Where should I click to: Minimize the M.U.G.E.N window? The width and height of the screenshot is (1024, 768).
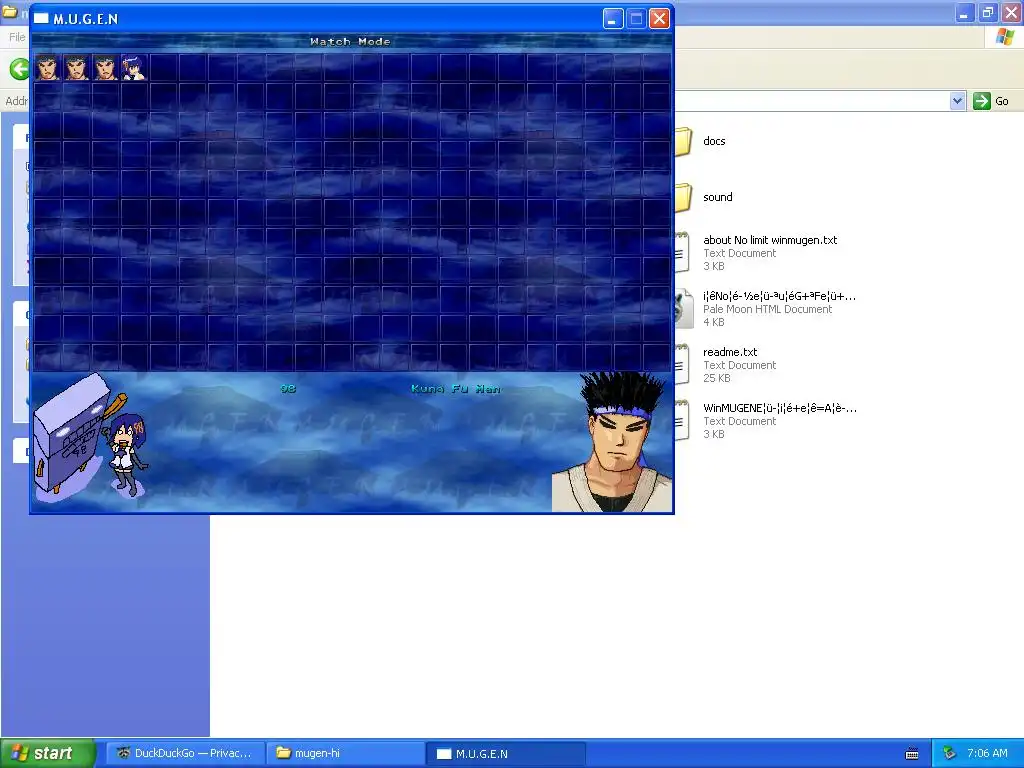click(613, 18)
